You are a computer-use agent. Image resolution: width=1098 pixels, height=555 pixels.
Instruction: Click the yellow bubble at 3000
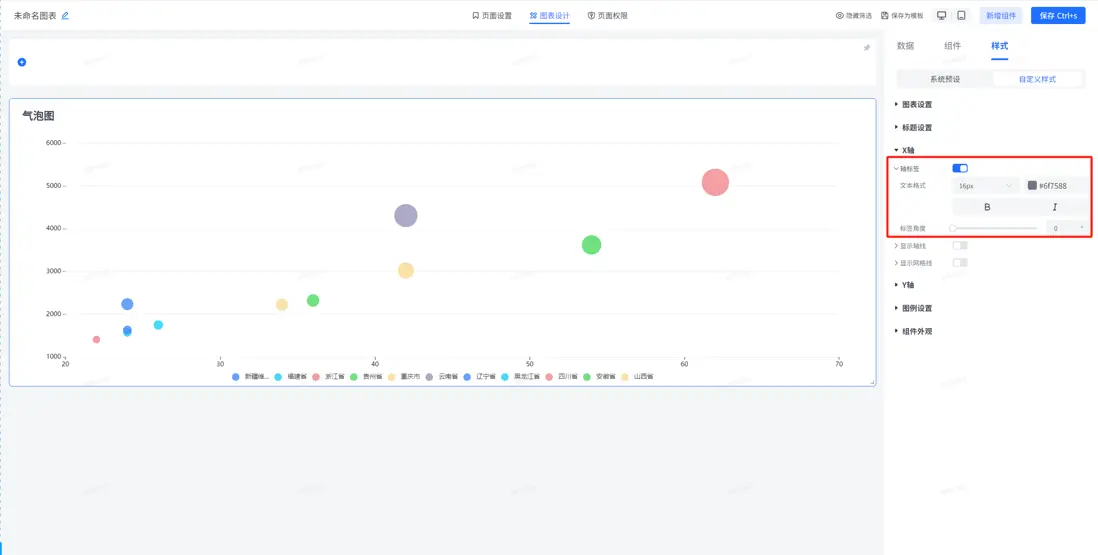pyautogui.click(x=406, y=271)
